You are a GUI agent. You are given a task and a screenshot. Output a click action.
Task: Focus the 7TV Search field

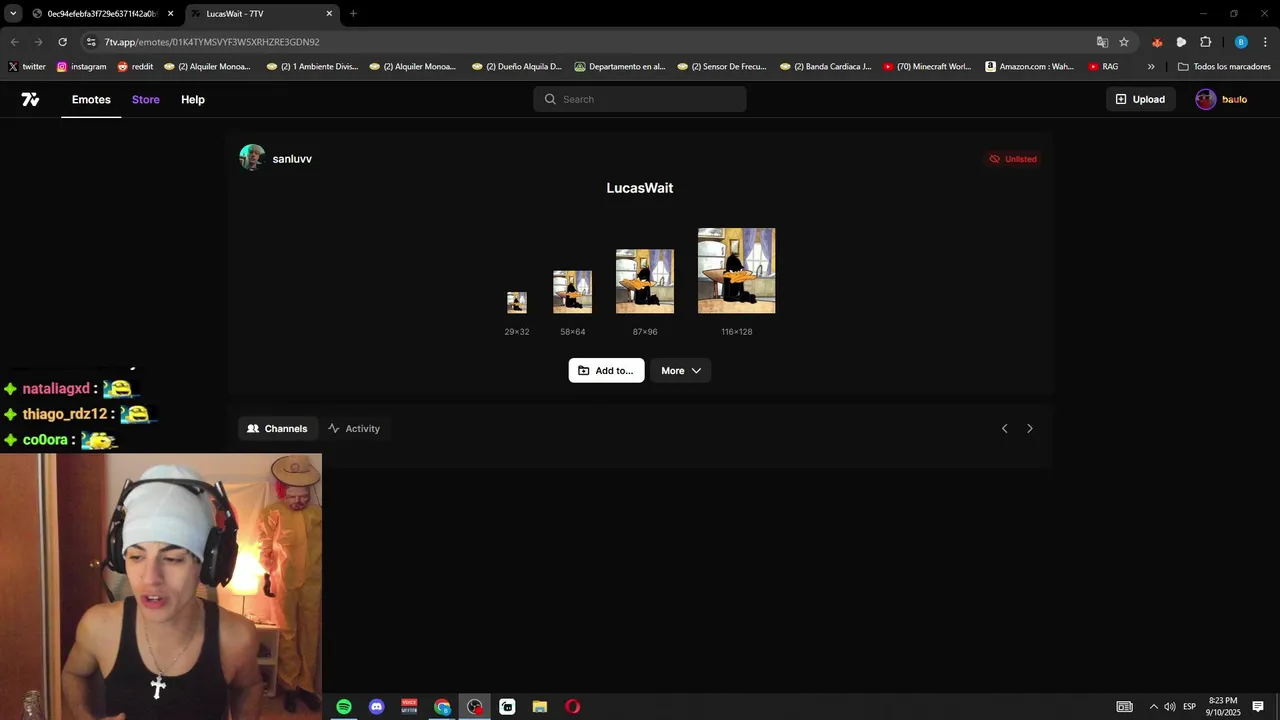[640, 99]
